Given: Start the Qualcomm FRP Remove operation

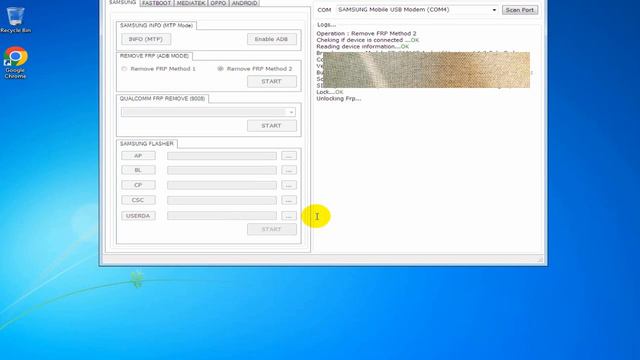Looking at the screenshot, I should click(271, 126).
